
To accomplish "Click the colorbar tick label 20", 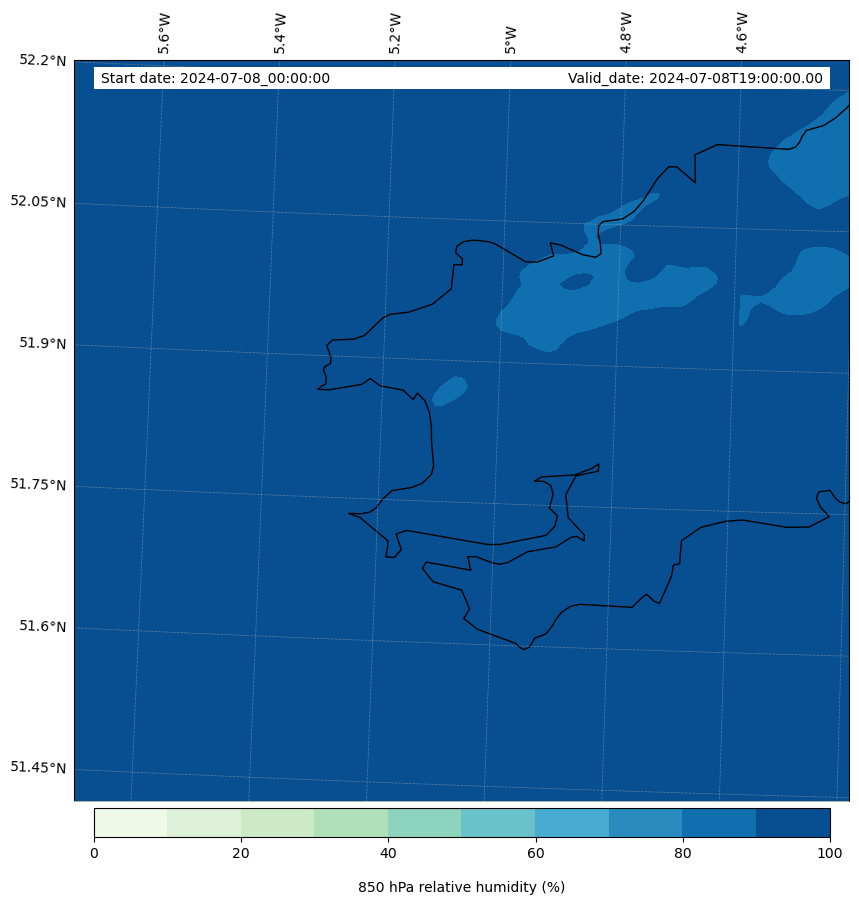I will pos(241,853).
